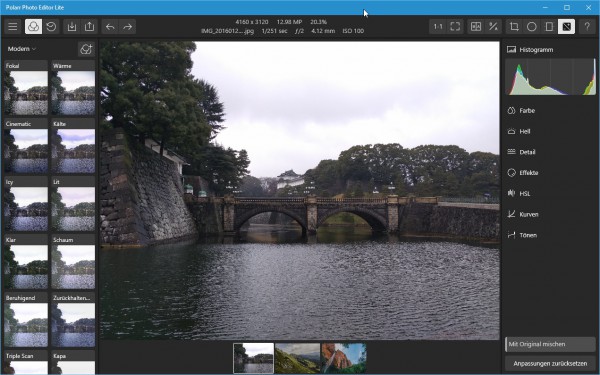Click the 20.3% zoom level text
This screenshot has height=375, width=600.
[318, 22]
